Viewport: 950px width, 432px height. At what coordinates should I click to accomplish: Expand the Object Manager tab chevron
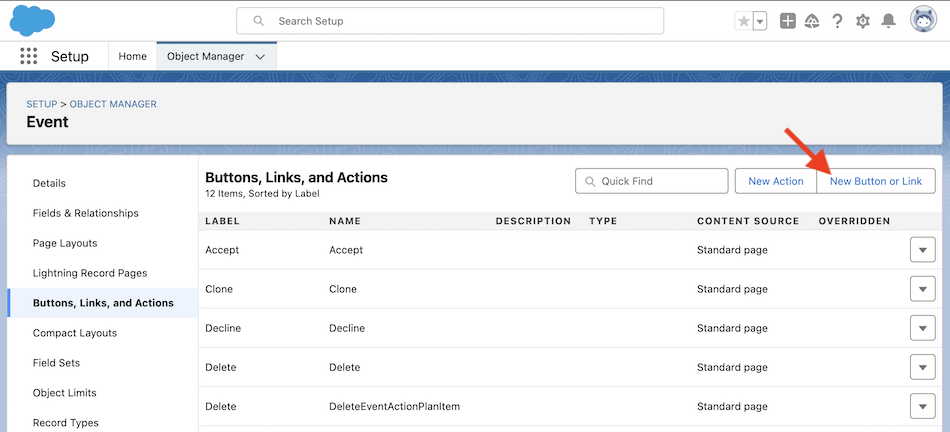[x=260, y=56]
